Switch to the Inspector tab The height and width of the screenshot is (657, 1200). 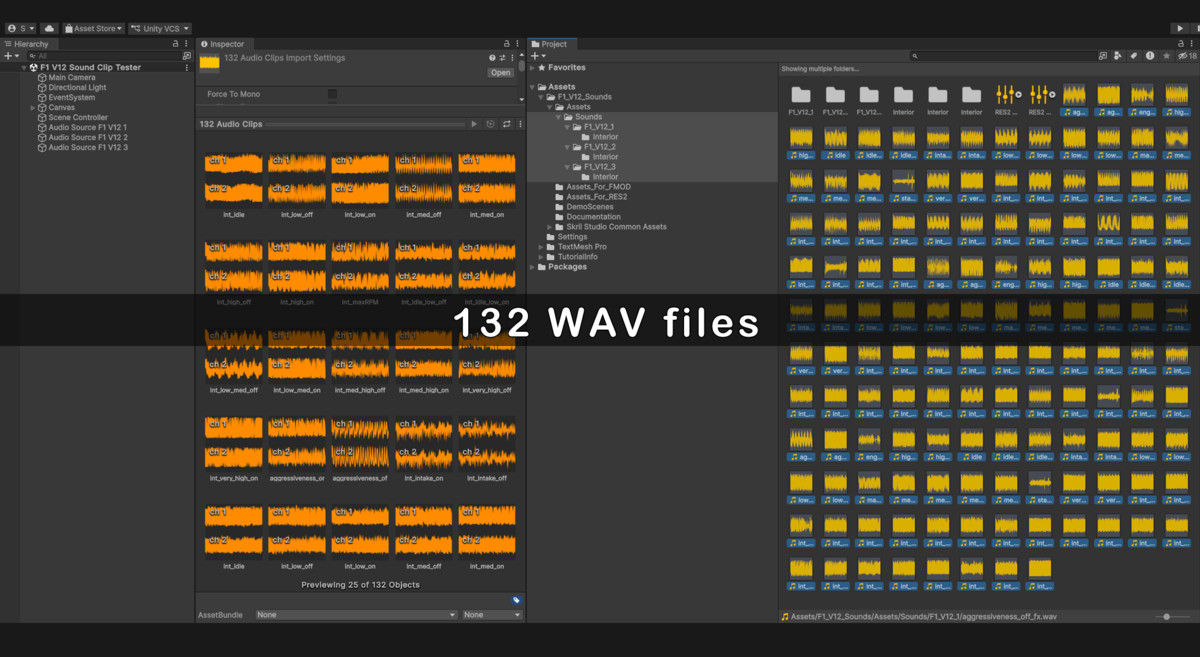pos(223,44)
